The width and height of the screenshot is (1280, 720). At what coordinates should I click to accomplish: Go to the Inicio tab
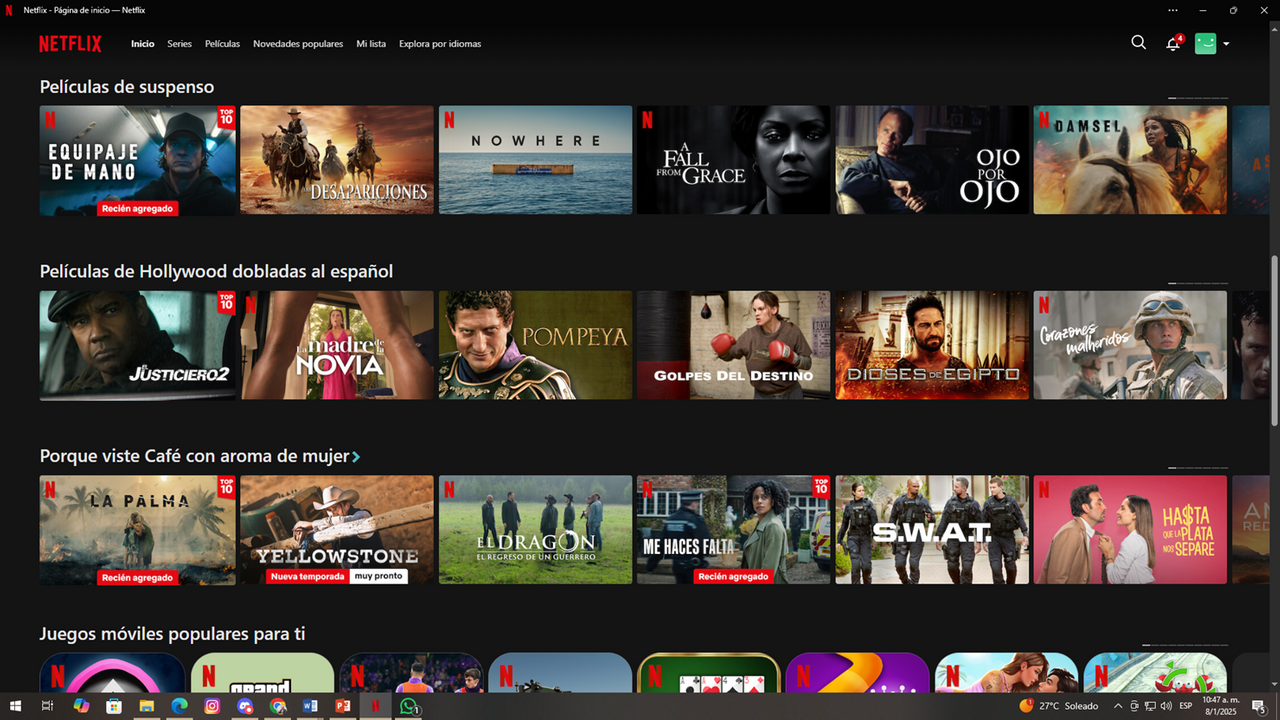pyautogui.click(x=143, y=44)
